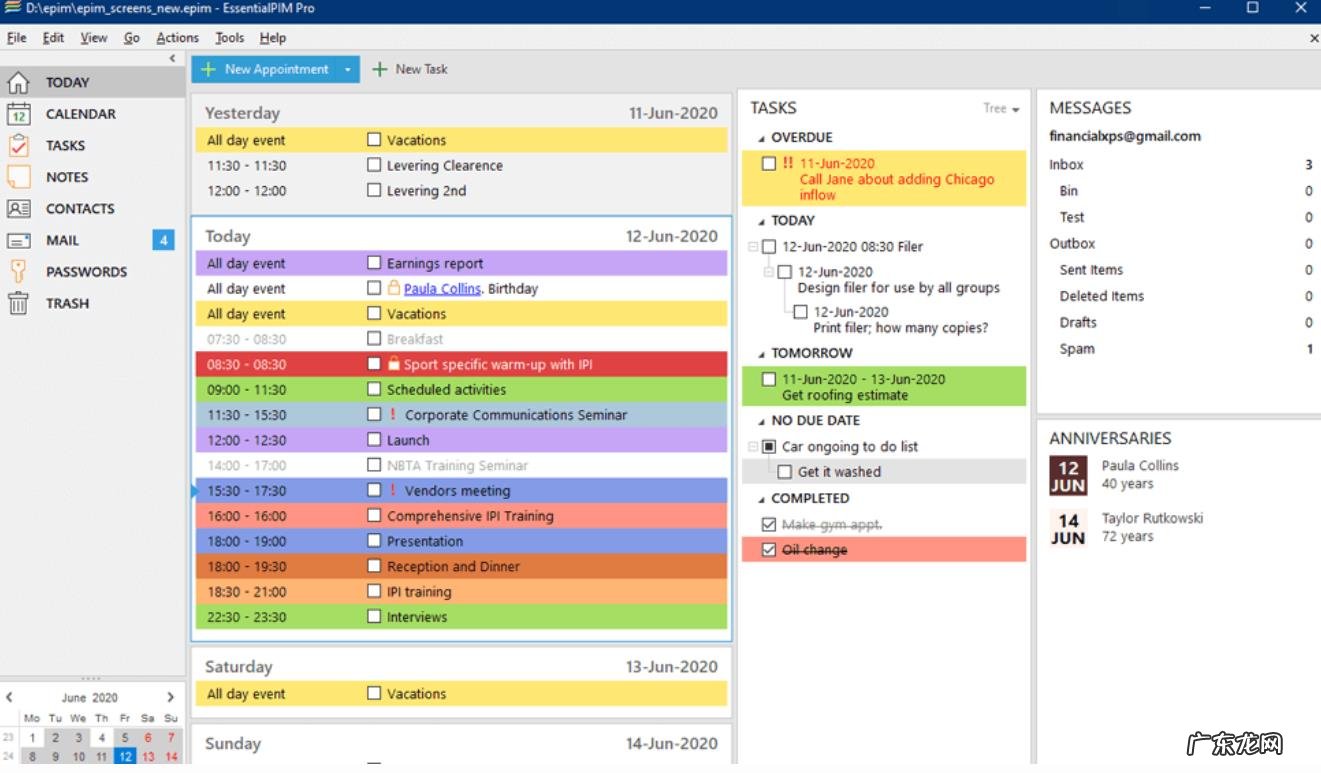Open the New Appointment dropdown arrow
The height and width of the screenshot is (773, 1321).
pyautogui.click(x=347, y=70)
